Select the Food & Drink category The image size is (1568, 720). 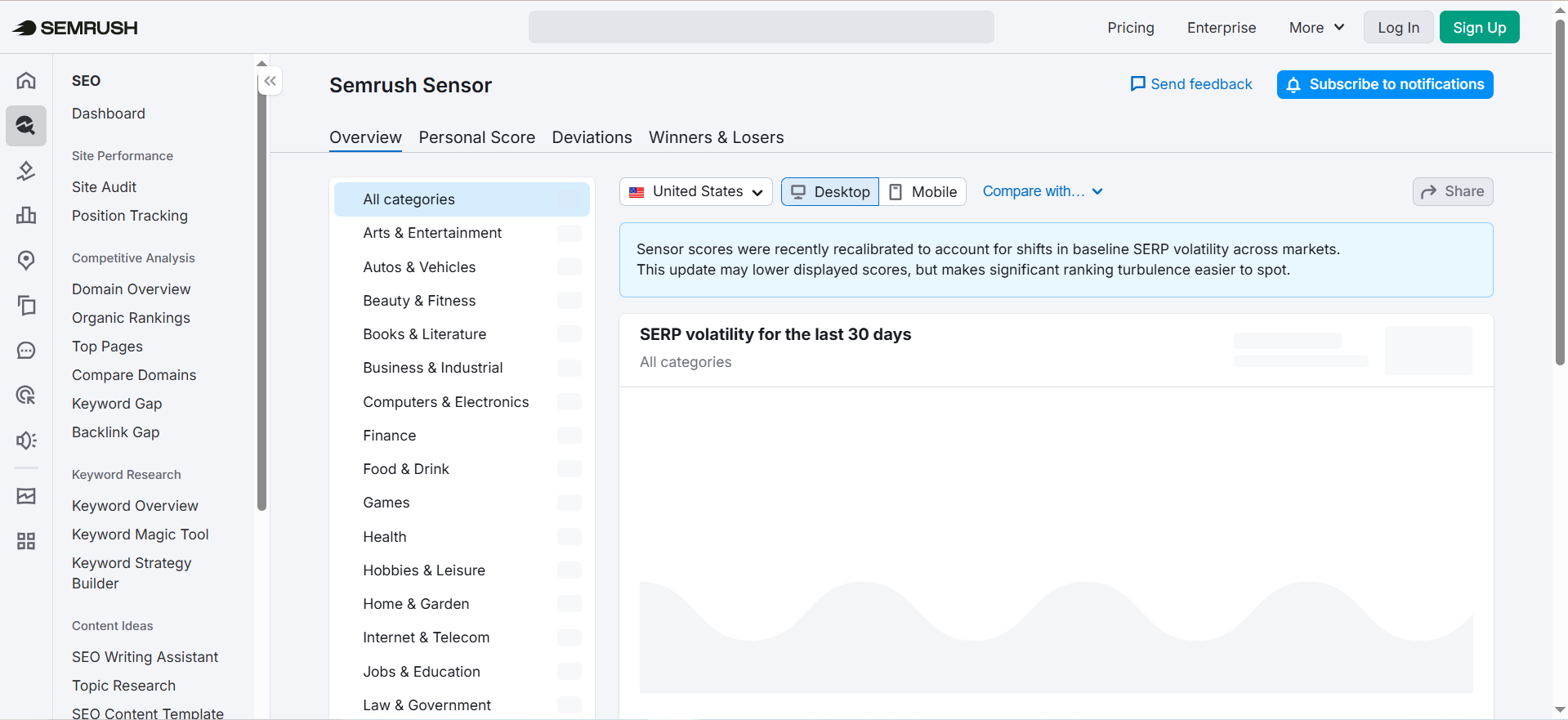[462, 469]
